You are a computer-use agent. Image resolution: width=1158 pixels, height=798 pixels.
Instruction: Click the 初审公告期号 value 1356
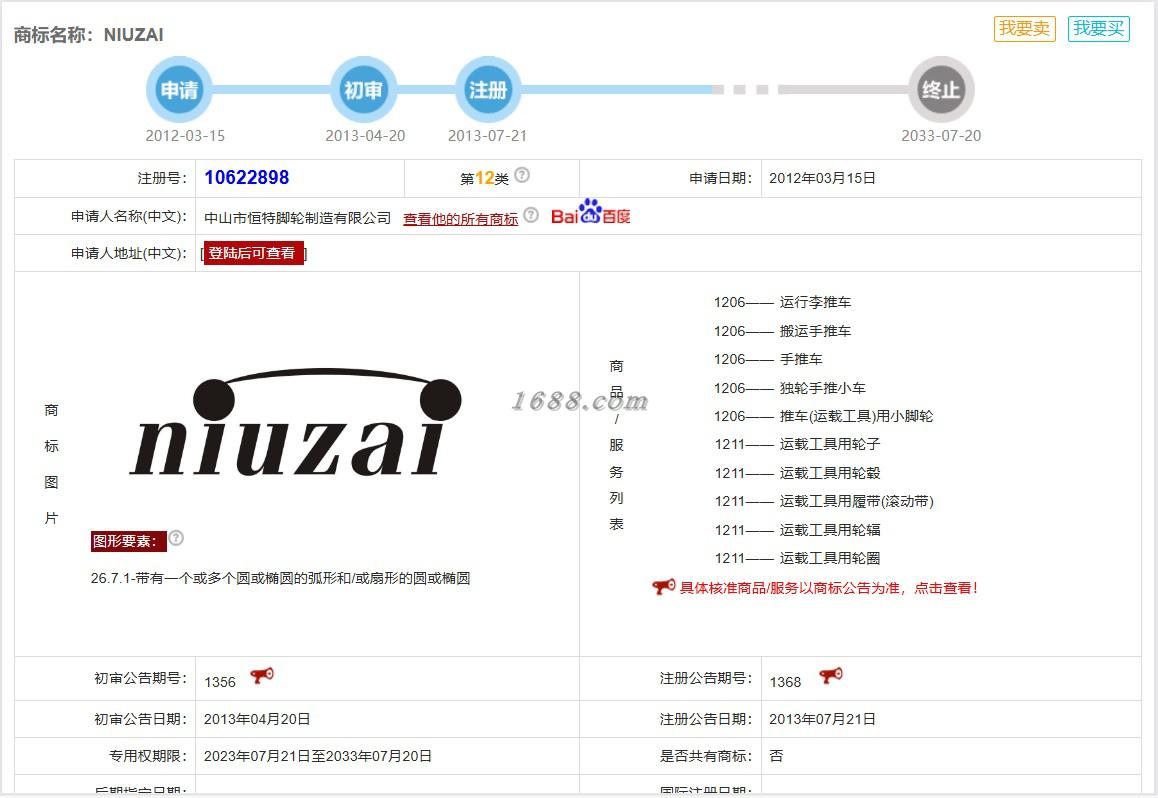click(220, 682)
